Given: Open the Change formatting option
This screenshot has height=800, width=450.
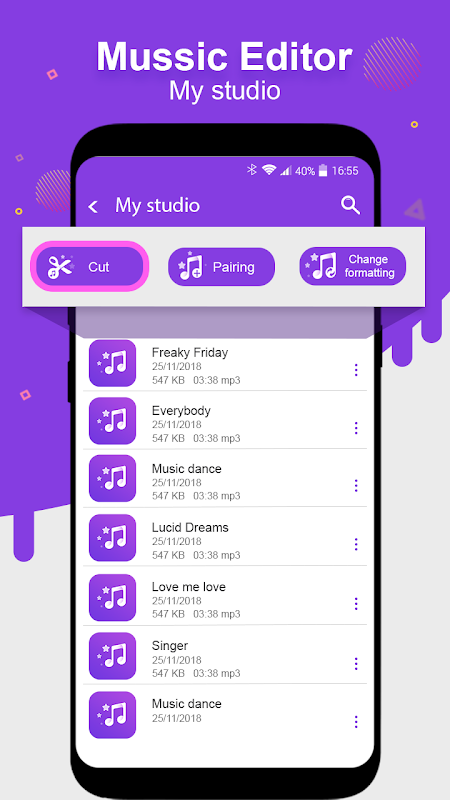Looking at the screenshot, I should pos(353,266).
